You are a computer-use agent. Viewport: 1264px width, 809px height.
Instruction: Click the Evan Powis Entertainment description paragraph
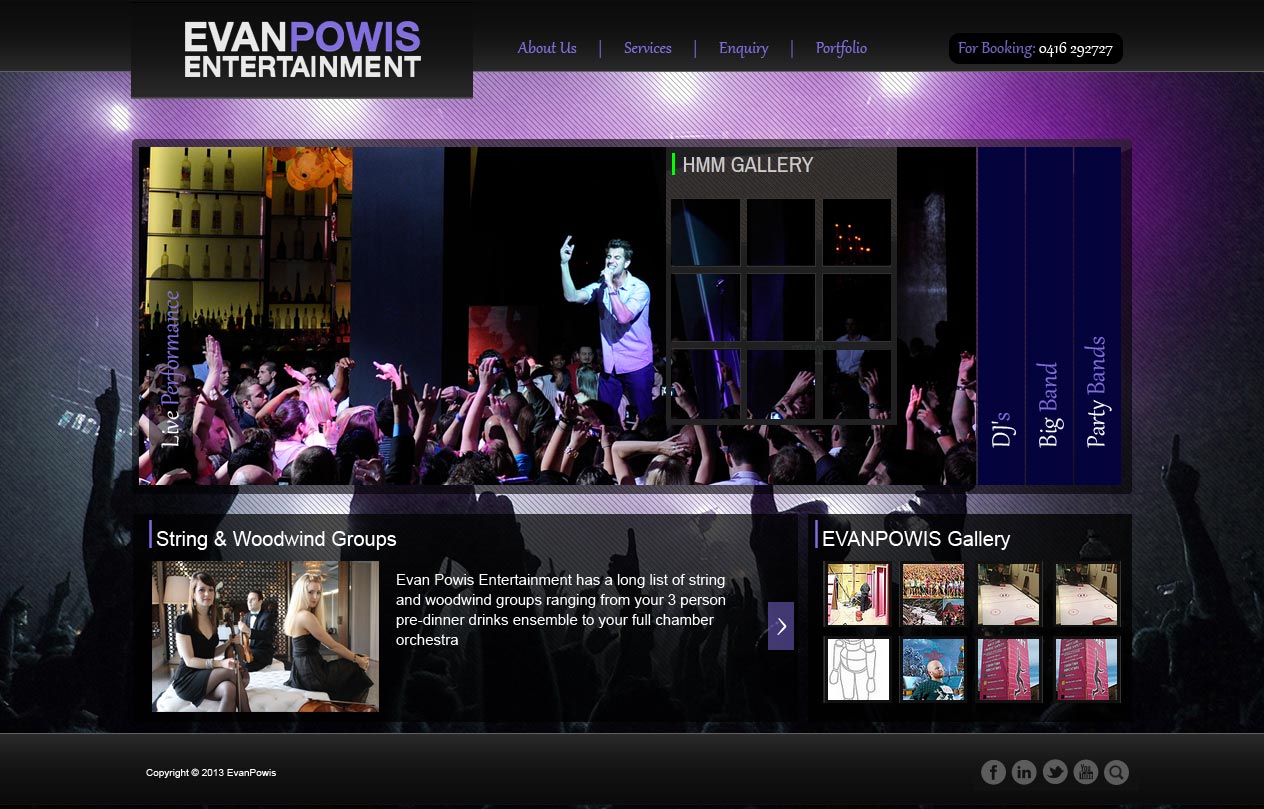561,610
